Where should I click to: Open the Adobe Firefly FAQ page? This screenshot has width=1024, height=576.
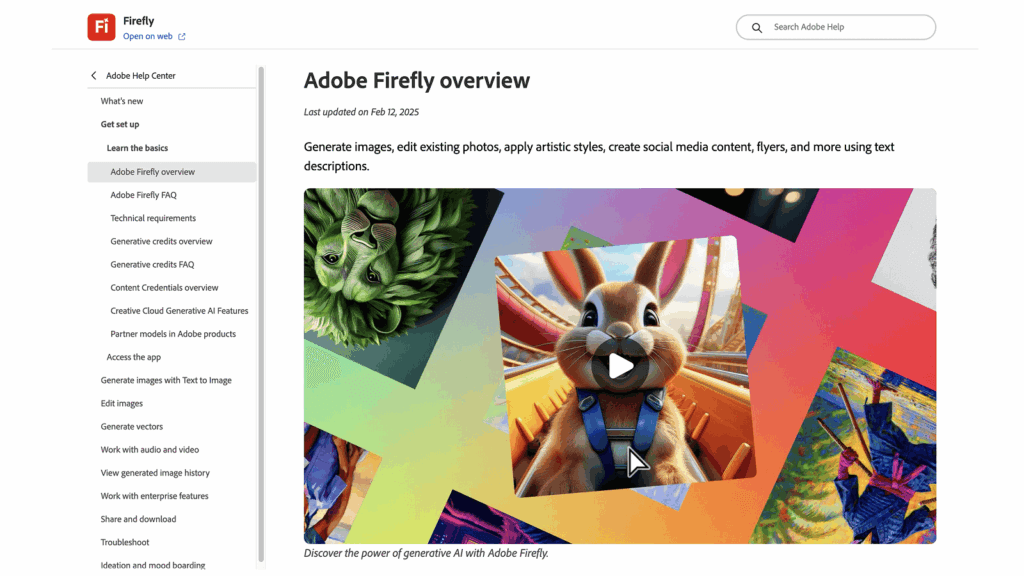143,195
